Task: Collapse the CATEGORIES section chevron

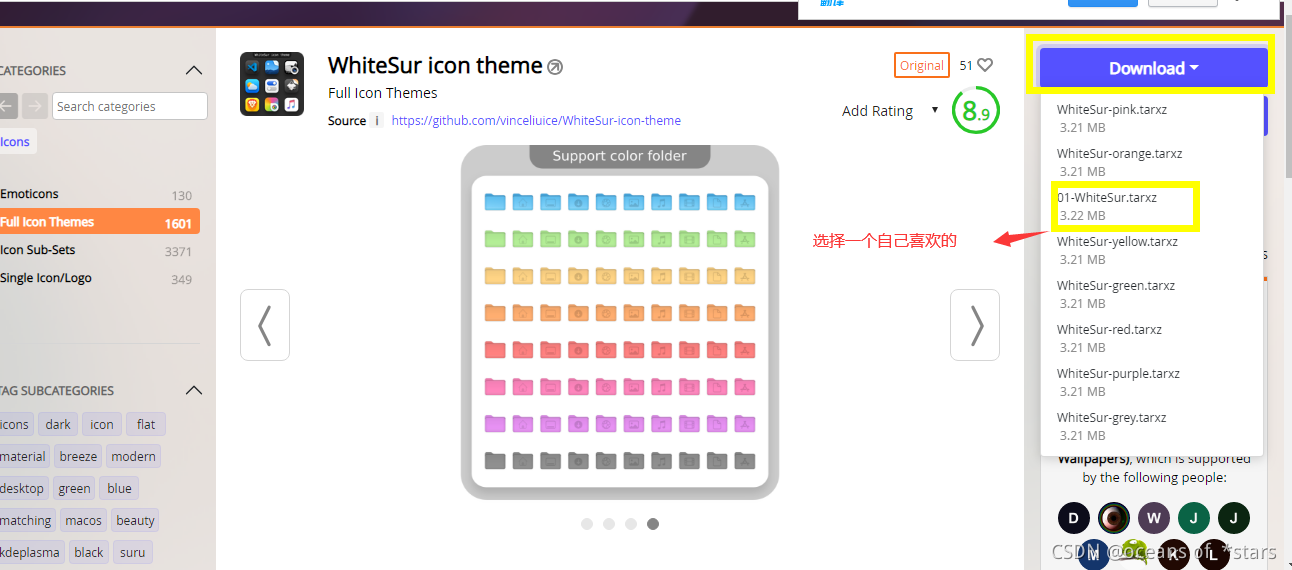Action: [x=194, y=70]
